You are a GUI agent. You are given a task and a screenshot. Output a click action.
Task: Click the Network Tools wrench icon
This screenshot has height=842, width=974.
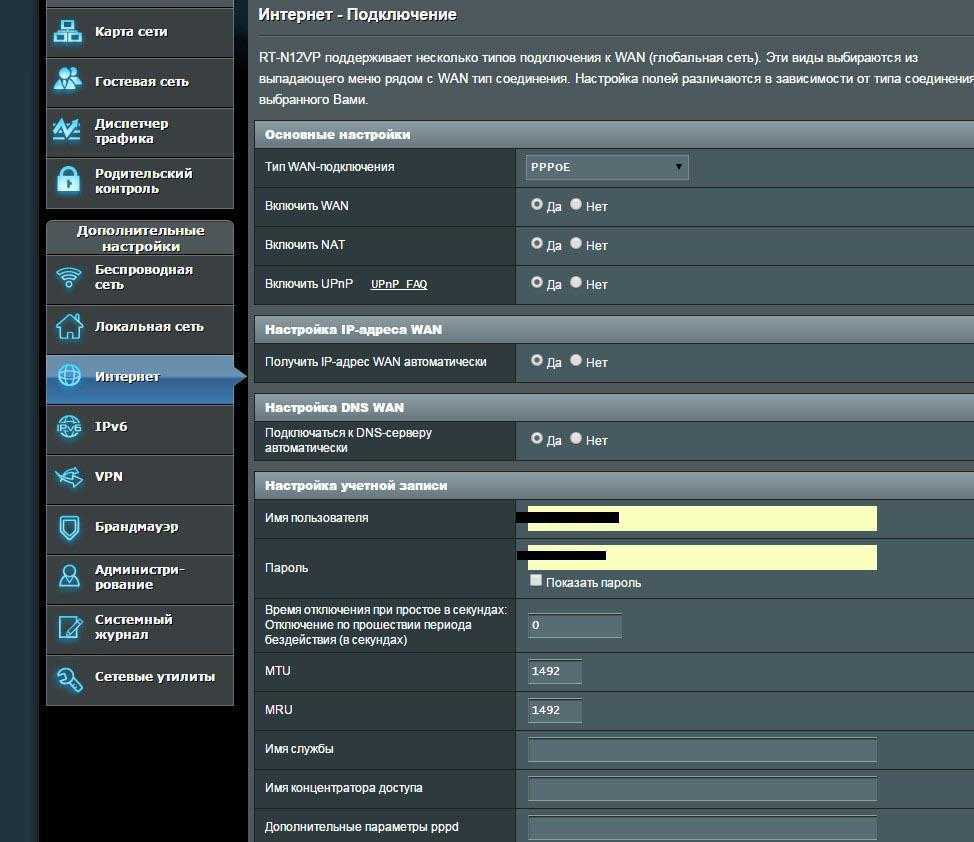coord(69,679)
